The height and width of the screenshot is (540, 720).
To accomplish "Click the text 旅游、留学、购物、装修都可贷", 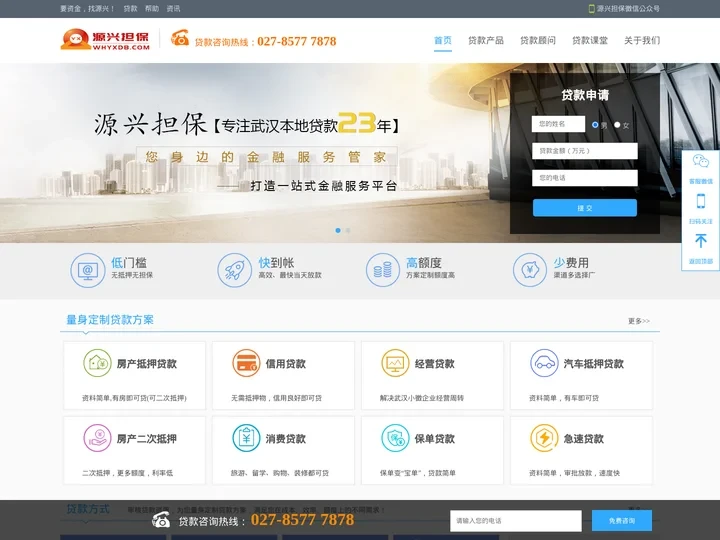I will pyautogui.click(x=280, y=473).
